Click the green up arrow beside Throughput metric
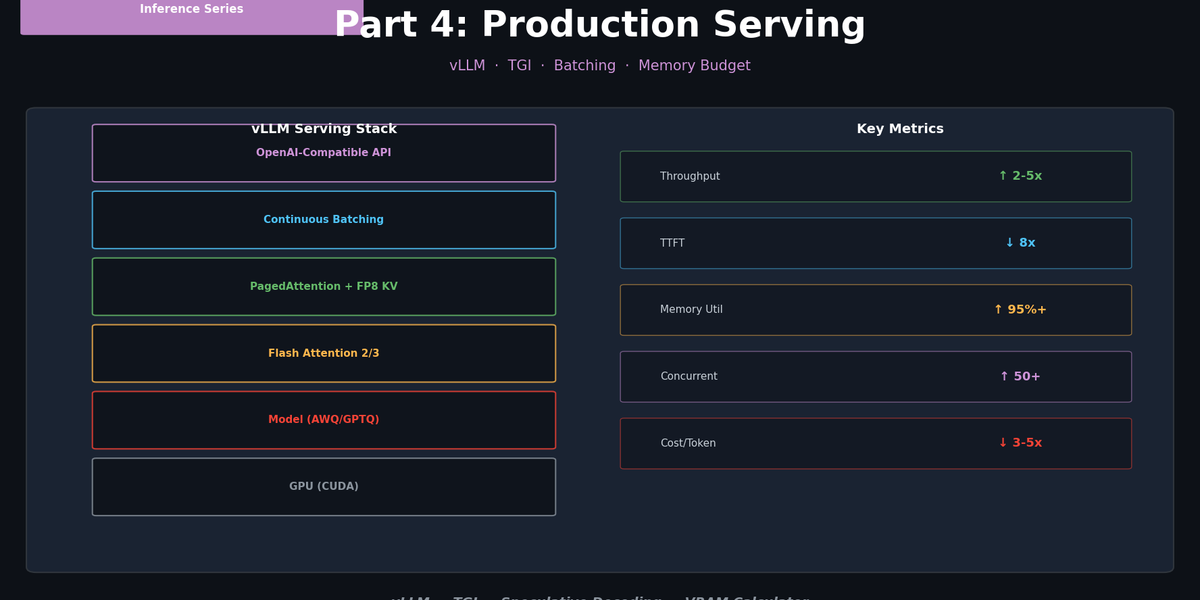 [x=1003, y=176]
